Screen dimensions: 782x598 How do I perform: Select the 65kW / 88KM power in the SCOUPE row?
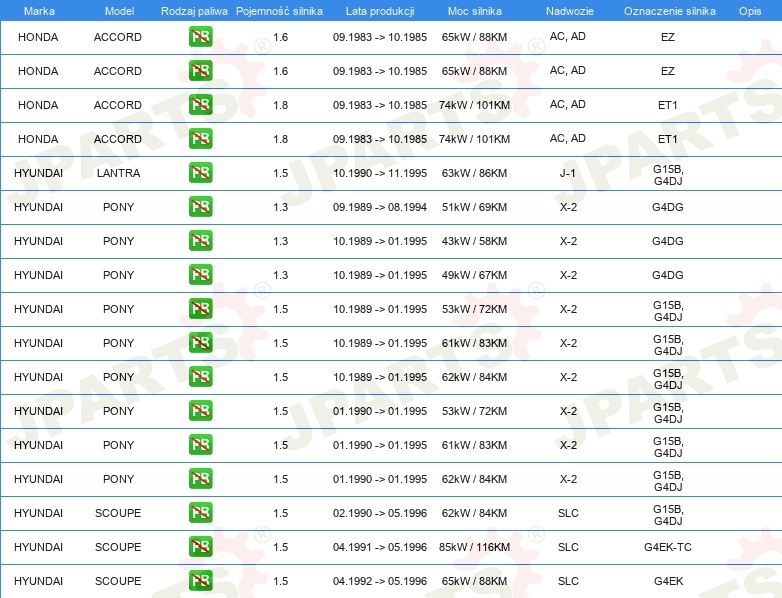tap(474, 581)
